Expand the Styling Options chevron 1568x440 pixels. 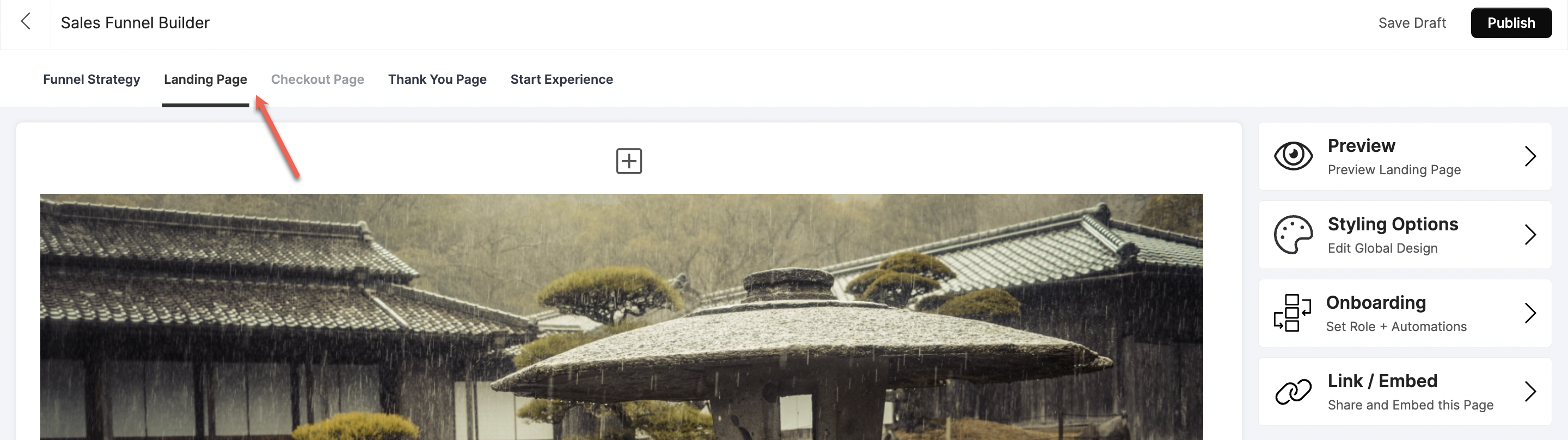[x=1530, y=235]
